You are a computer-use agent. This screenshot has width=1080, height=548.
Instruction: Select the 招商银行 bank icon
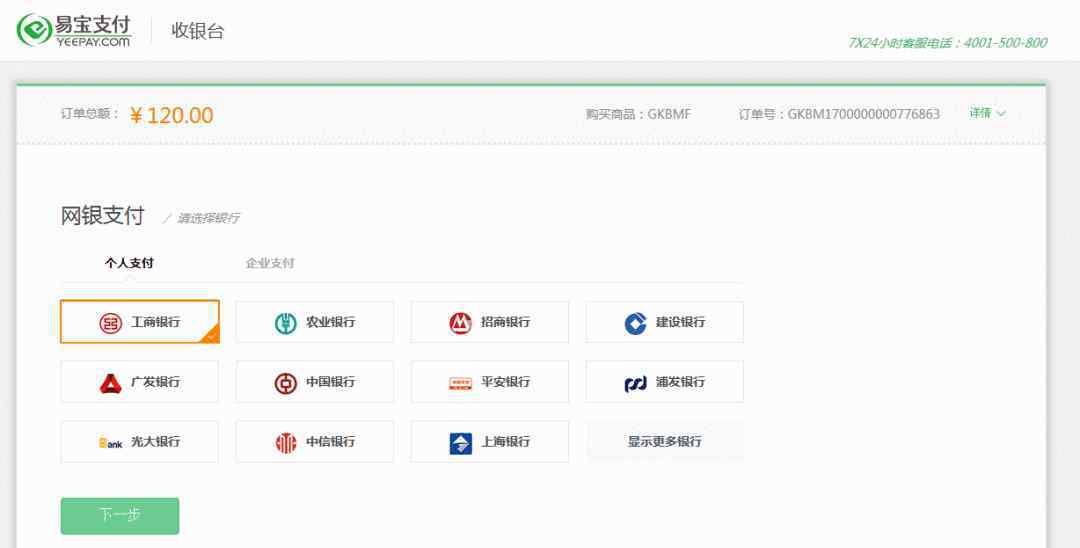pos(460,322)
